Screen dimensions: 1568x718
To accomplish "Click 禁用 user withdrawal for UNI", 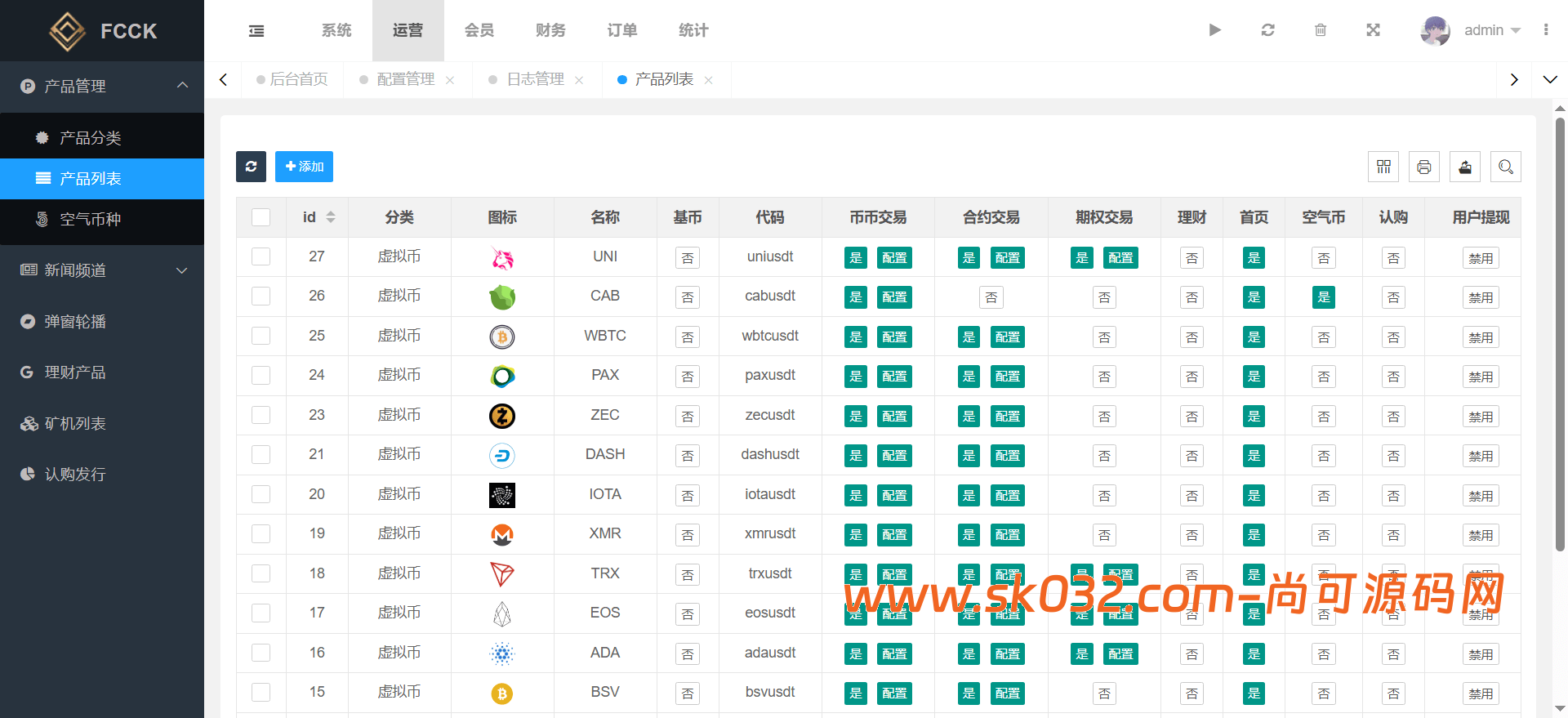I will 1481,258.
